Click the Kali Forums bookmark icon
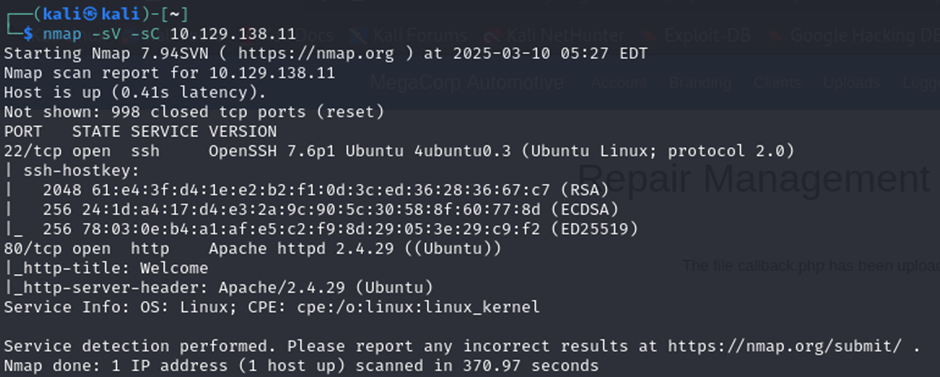The width and height of the screenshot is (940, 377). coord(359,35)
